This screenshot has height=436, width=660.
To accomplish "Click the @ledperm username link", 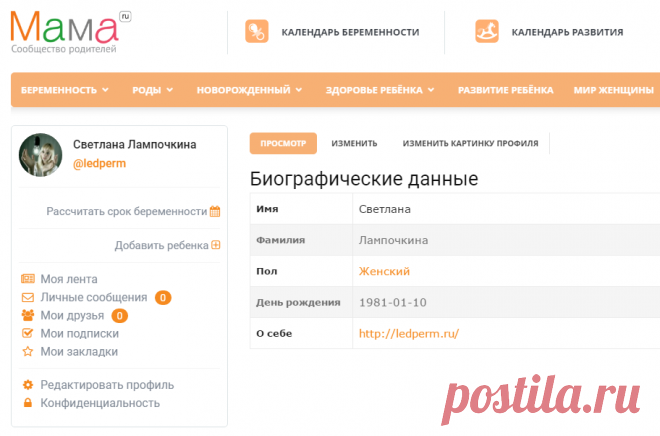I will [99, 164].
